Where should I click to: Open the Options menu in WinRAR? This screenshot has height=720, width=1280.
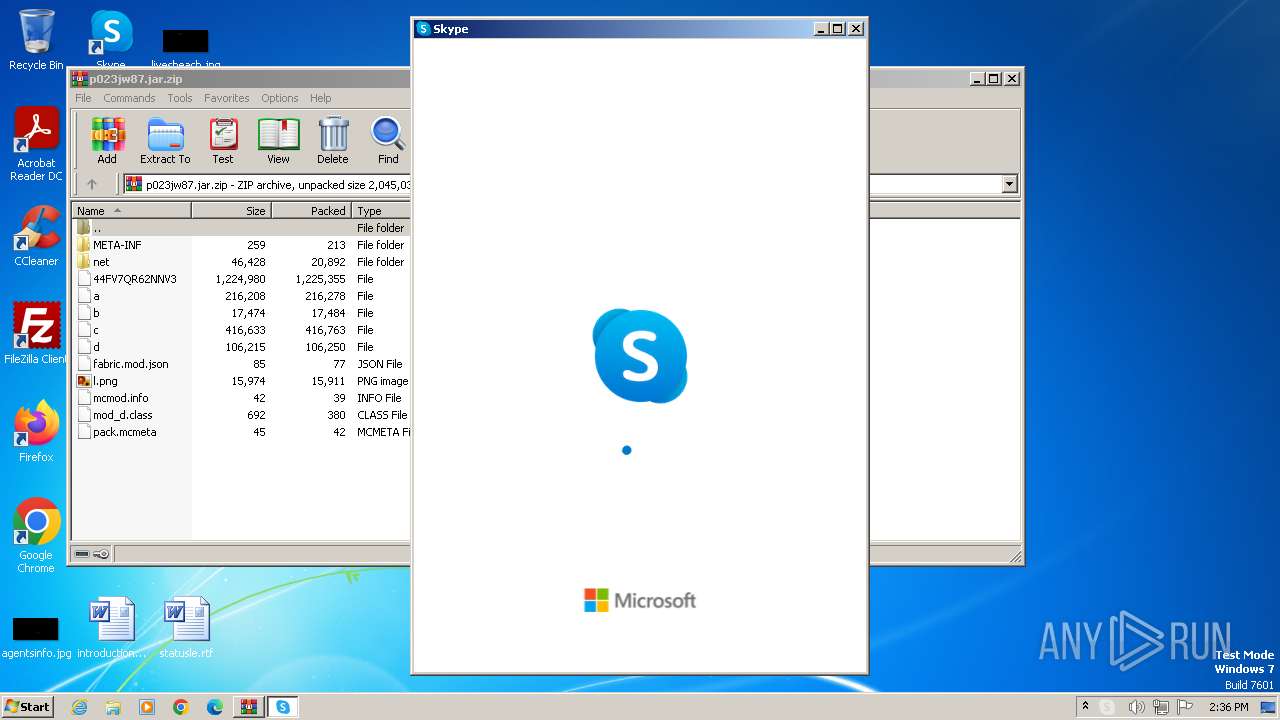(x=280, y=98)
